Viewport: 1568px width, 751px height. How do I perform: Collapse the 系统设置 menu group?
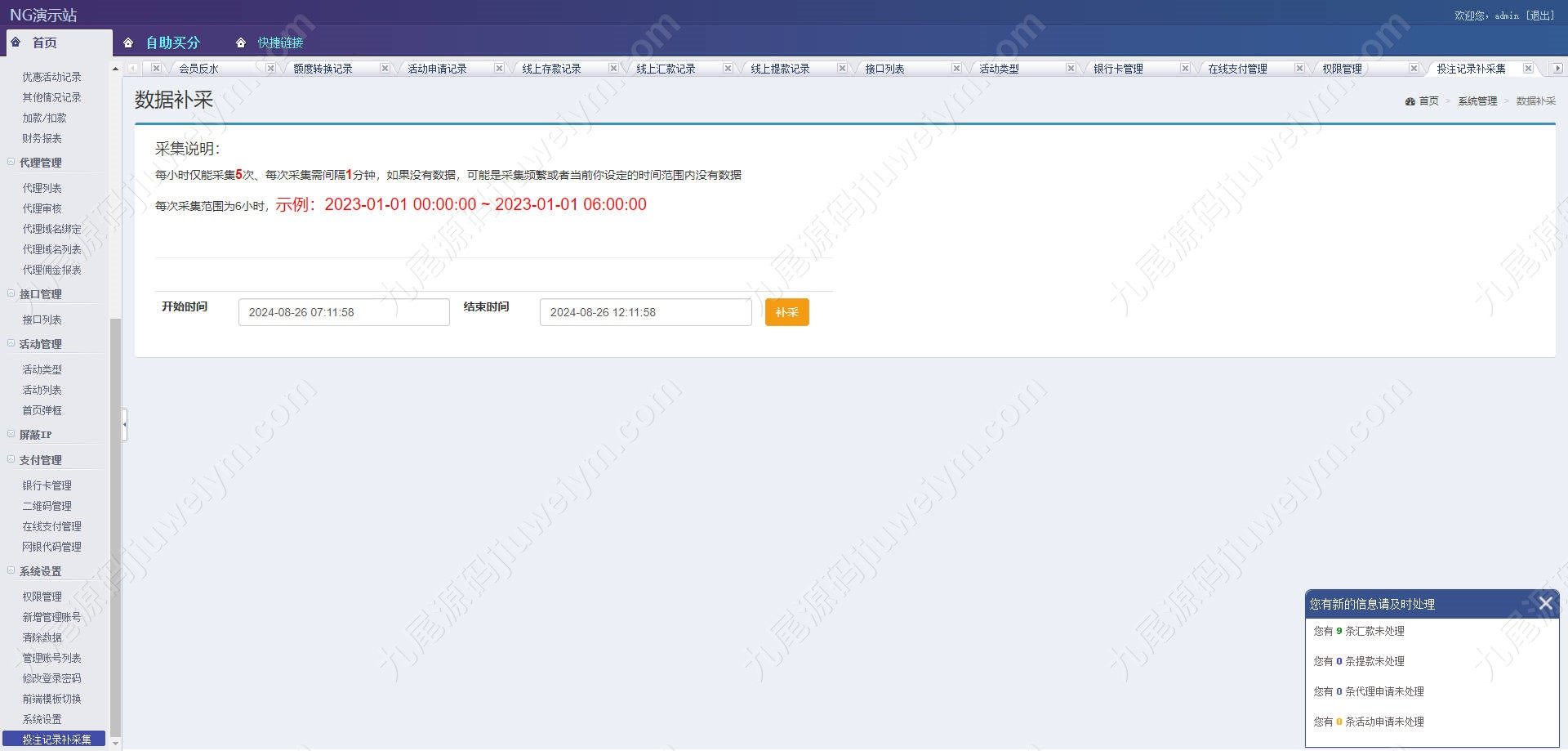click(11, 570)
